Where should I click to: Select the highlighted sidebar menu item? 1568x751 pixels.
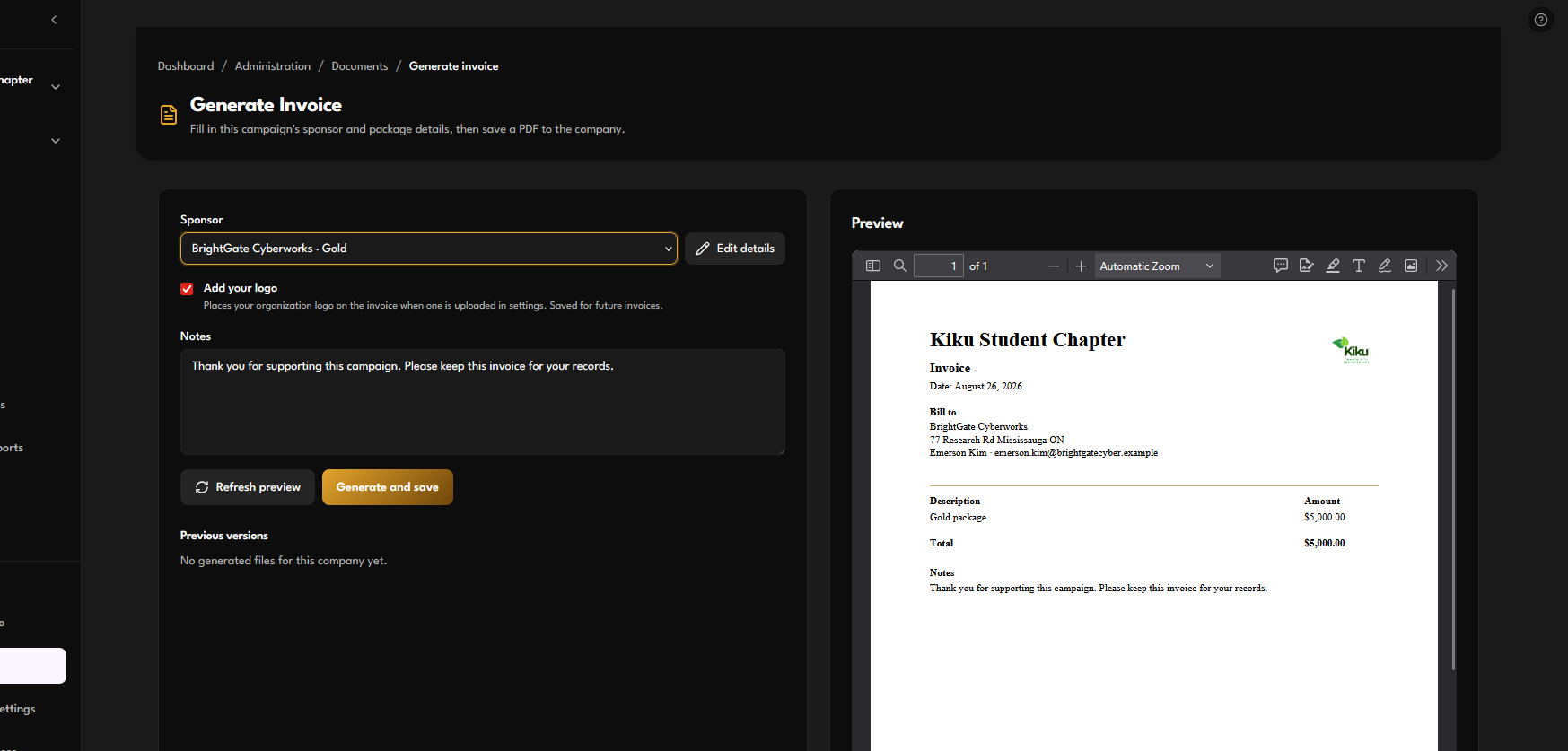33,666
